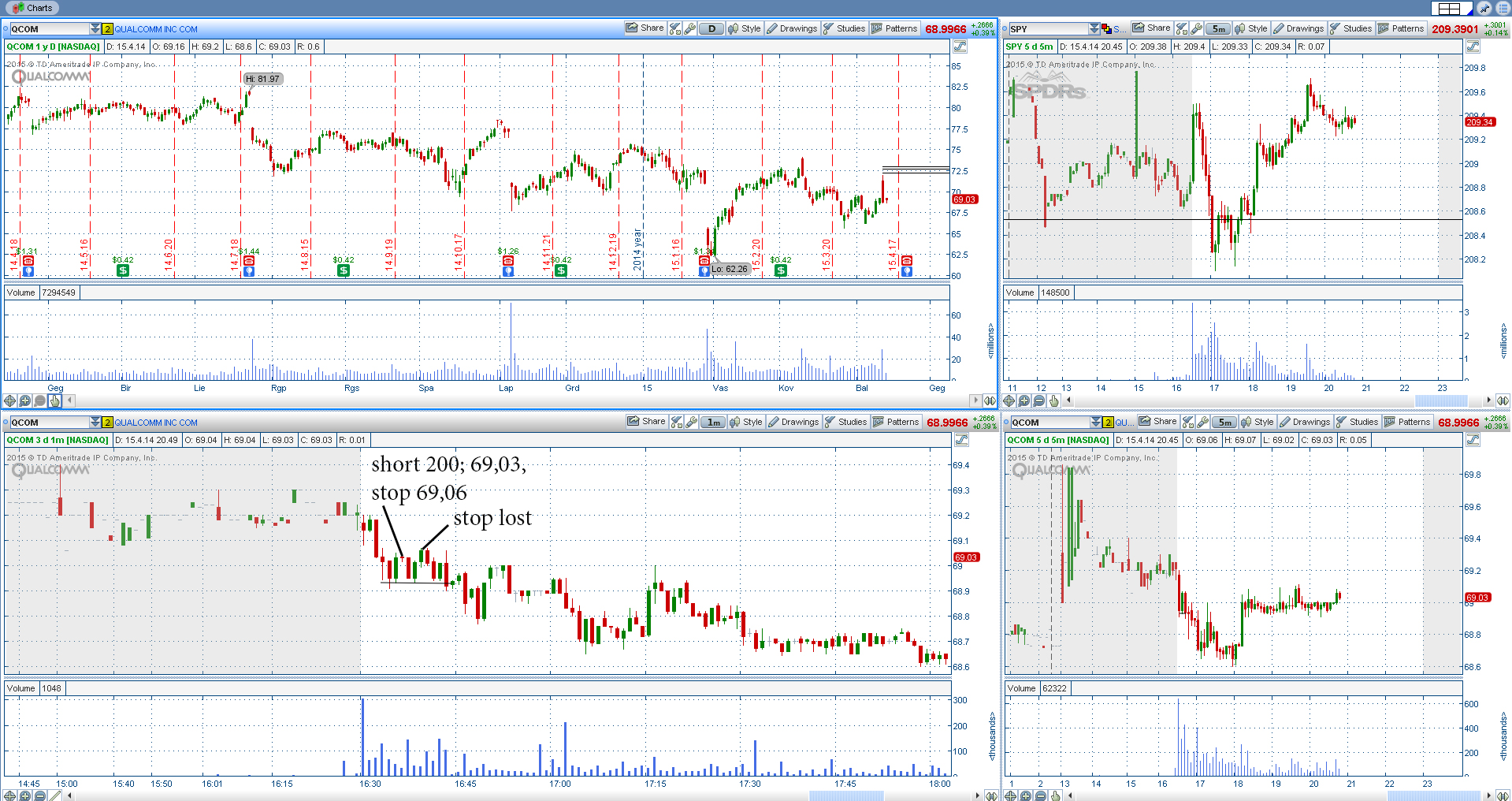
Task: Click the pin icon in top-right corner
Action: click(1484, 8)
